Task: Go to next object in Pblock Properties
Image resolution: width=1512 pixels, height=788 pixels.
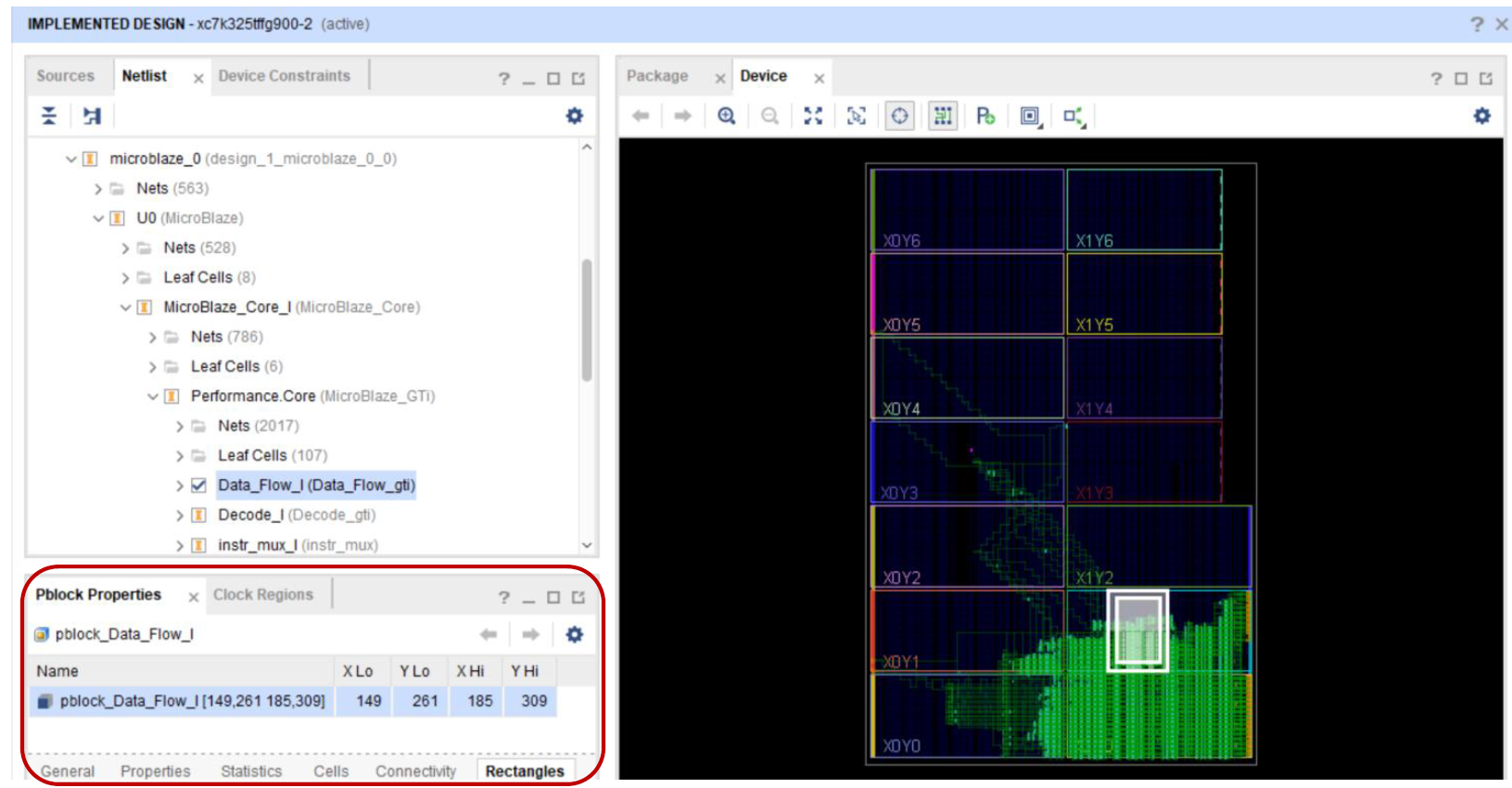Action: tap(531, 635)
